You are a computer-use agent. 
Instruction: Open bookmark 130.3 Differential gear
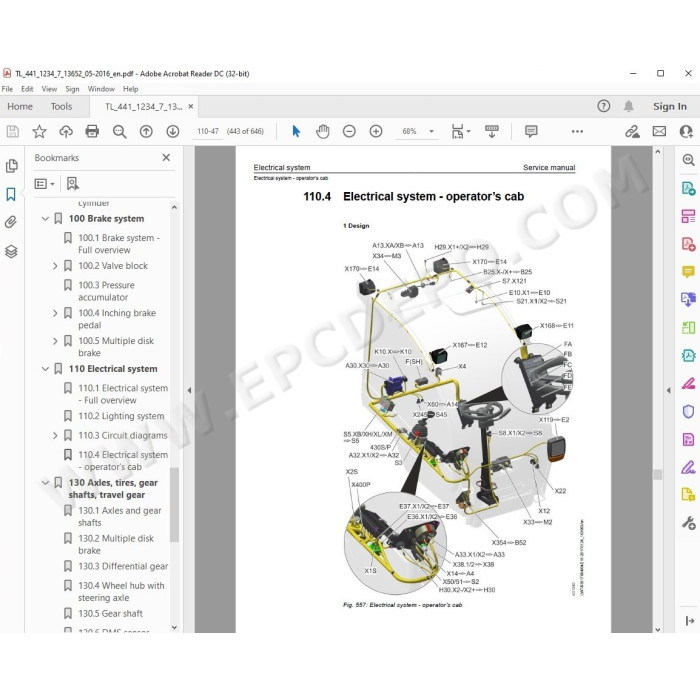(123, 567)
